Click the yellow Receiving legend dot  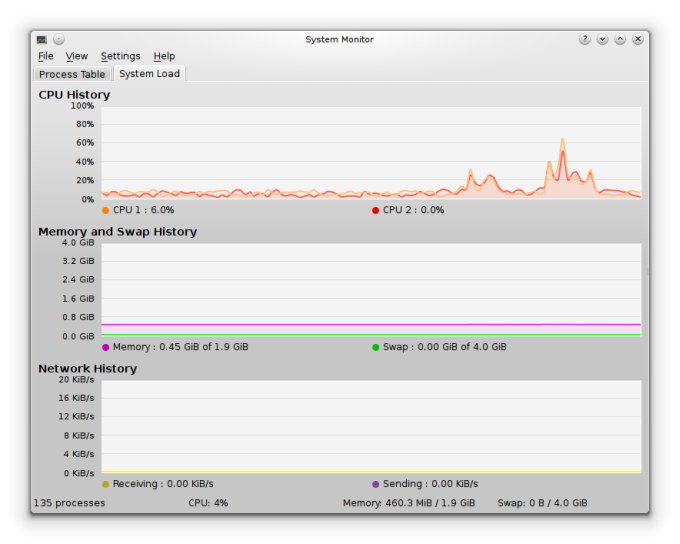tap(105, 484)
